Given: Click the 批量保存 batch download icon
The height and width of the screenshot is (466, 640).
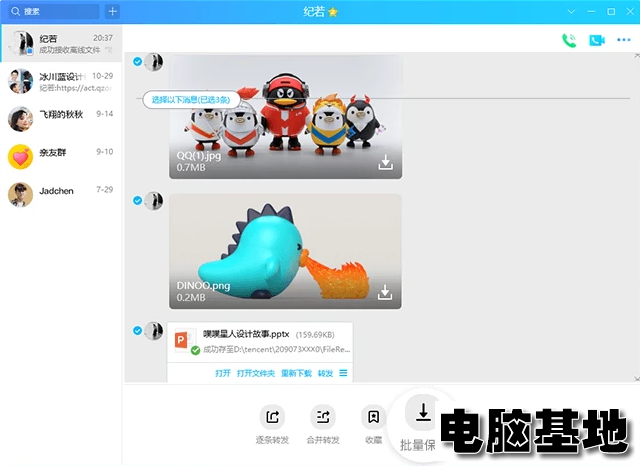Looking at the screenshot, I should (x=423, y=413).
